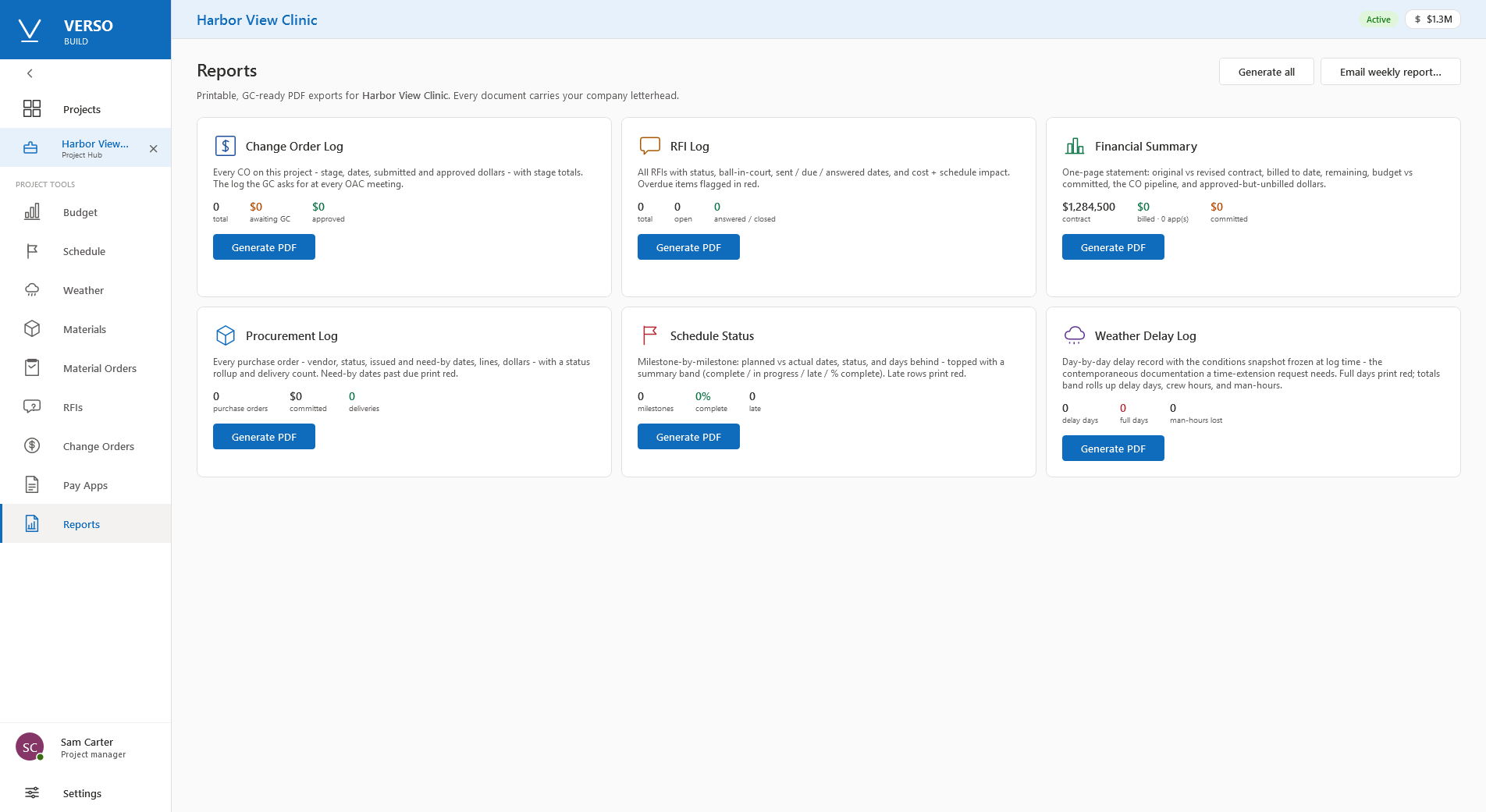
Task: Click the 'awaiting GC' label
Action: point(270,219)
